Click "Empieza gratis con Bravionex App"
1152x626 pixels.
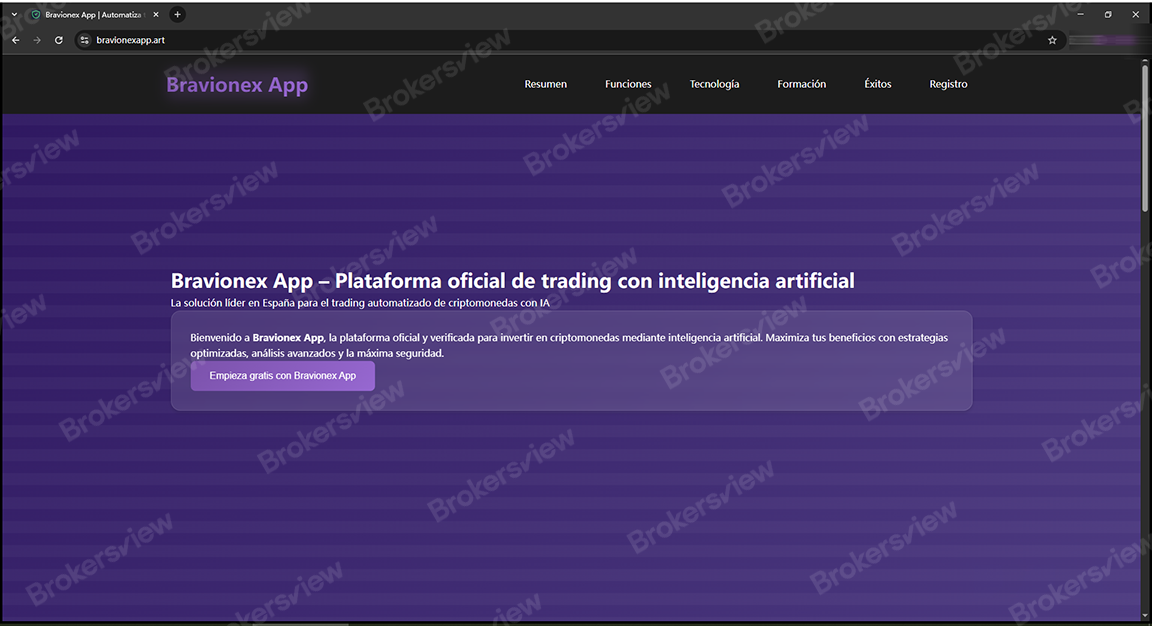pyautogui.click(x=282, y=375)
